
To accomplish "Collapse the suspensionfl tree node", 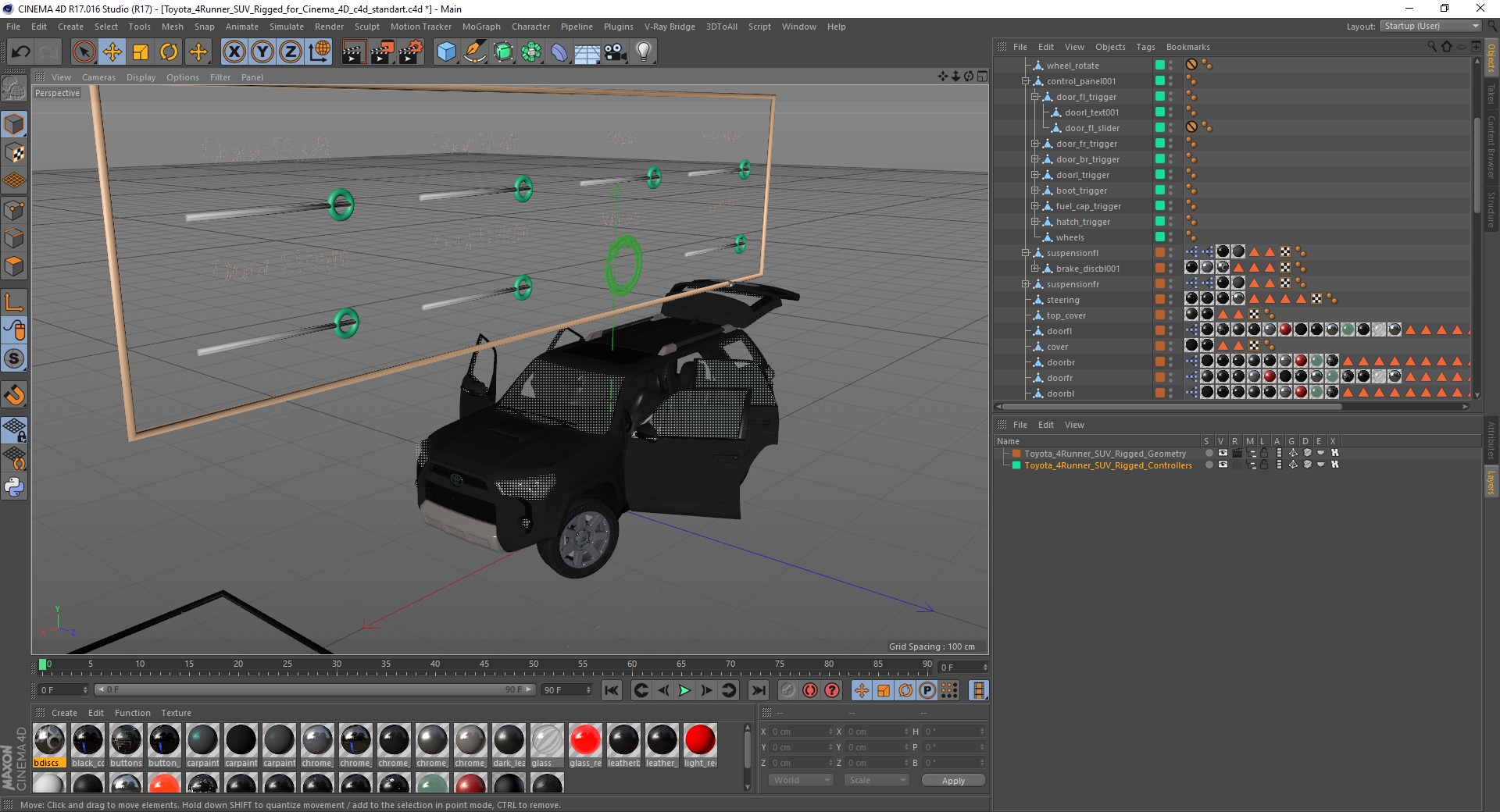I will point(1026,253).
